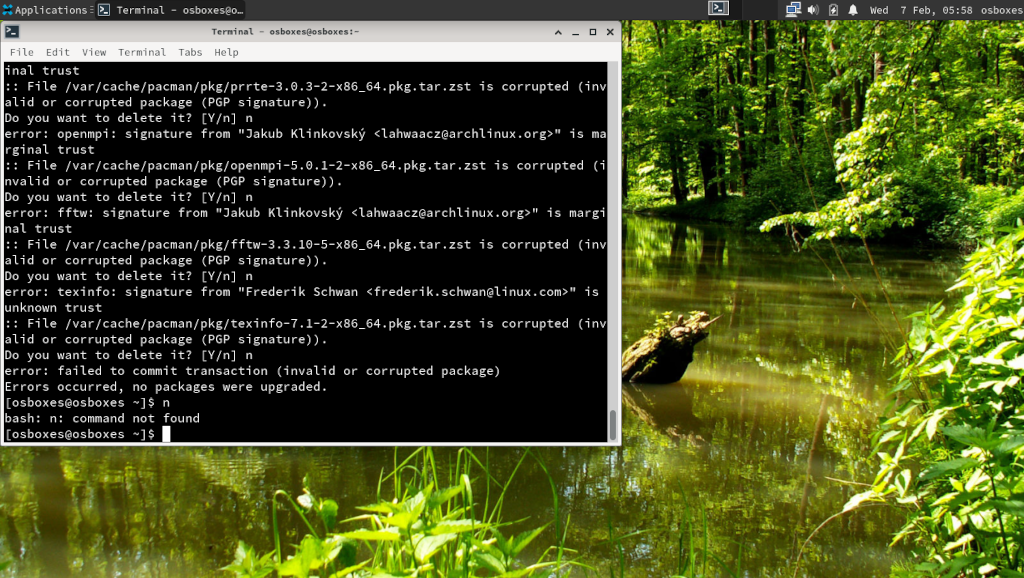Click the volume speaker icon
Image resolution: width=1024 pixels, height=578 pixels.
[813, 10]
